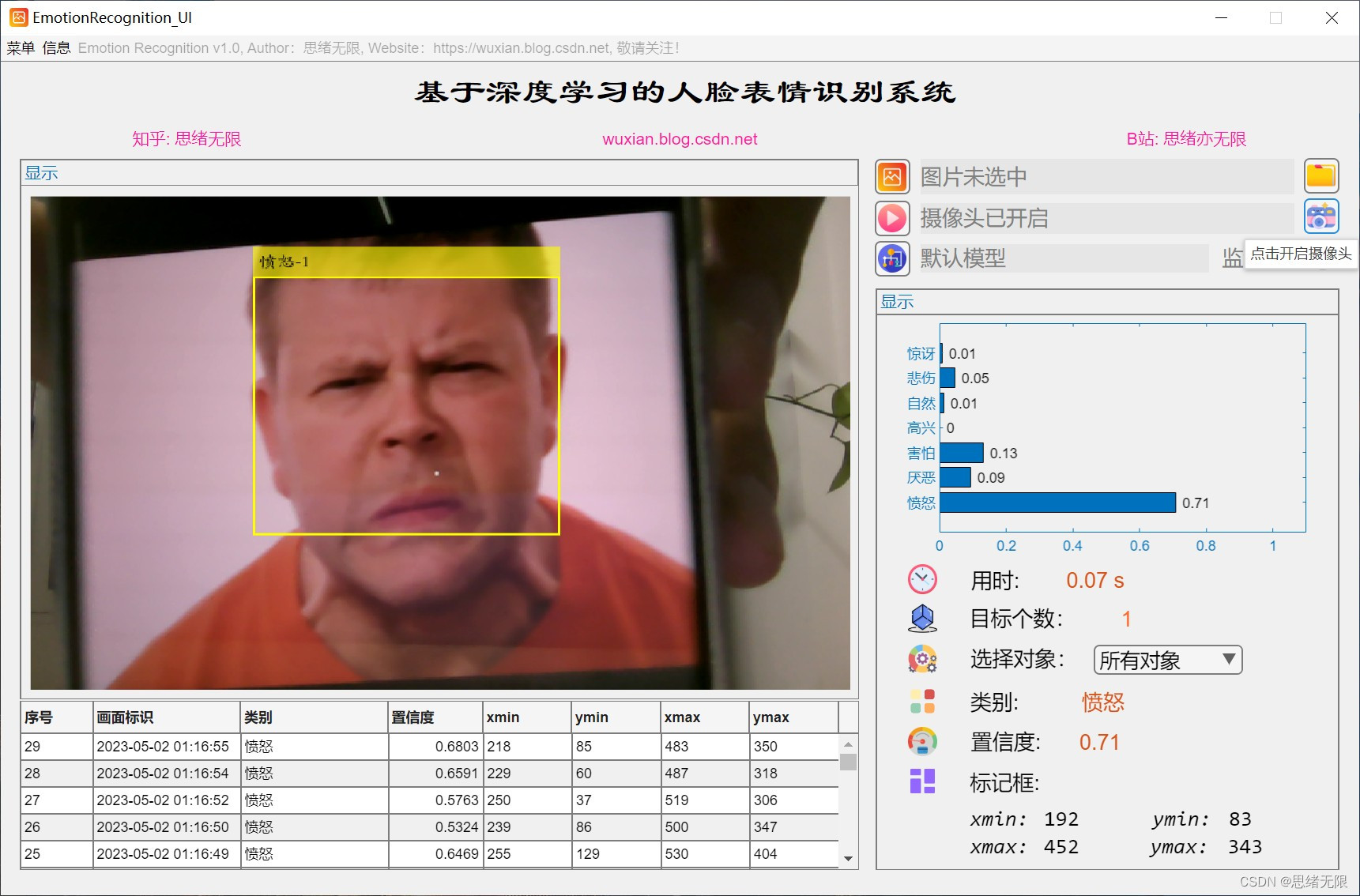Click the timestamp 2023-05-02 01:16:49 cell

tap(167, 854)
